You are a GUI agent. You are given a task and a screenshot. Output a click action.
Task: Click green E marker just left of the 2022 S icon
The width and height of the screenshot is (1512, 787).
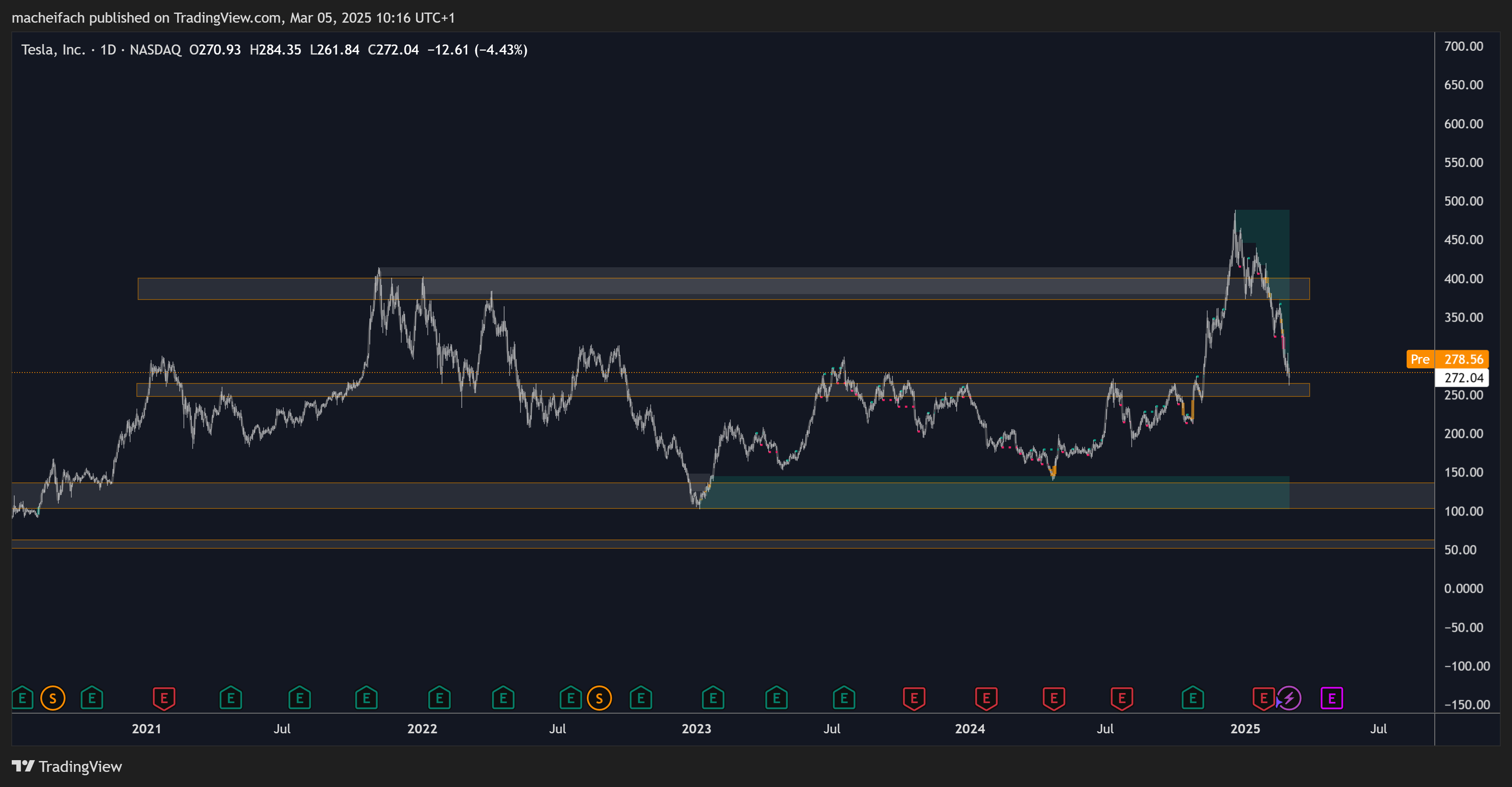click(x=570, y=698)
